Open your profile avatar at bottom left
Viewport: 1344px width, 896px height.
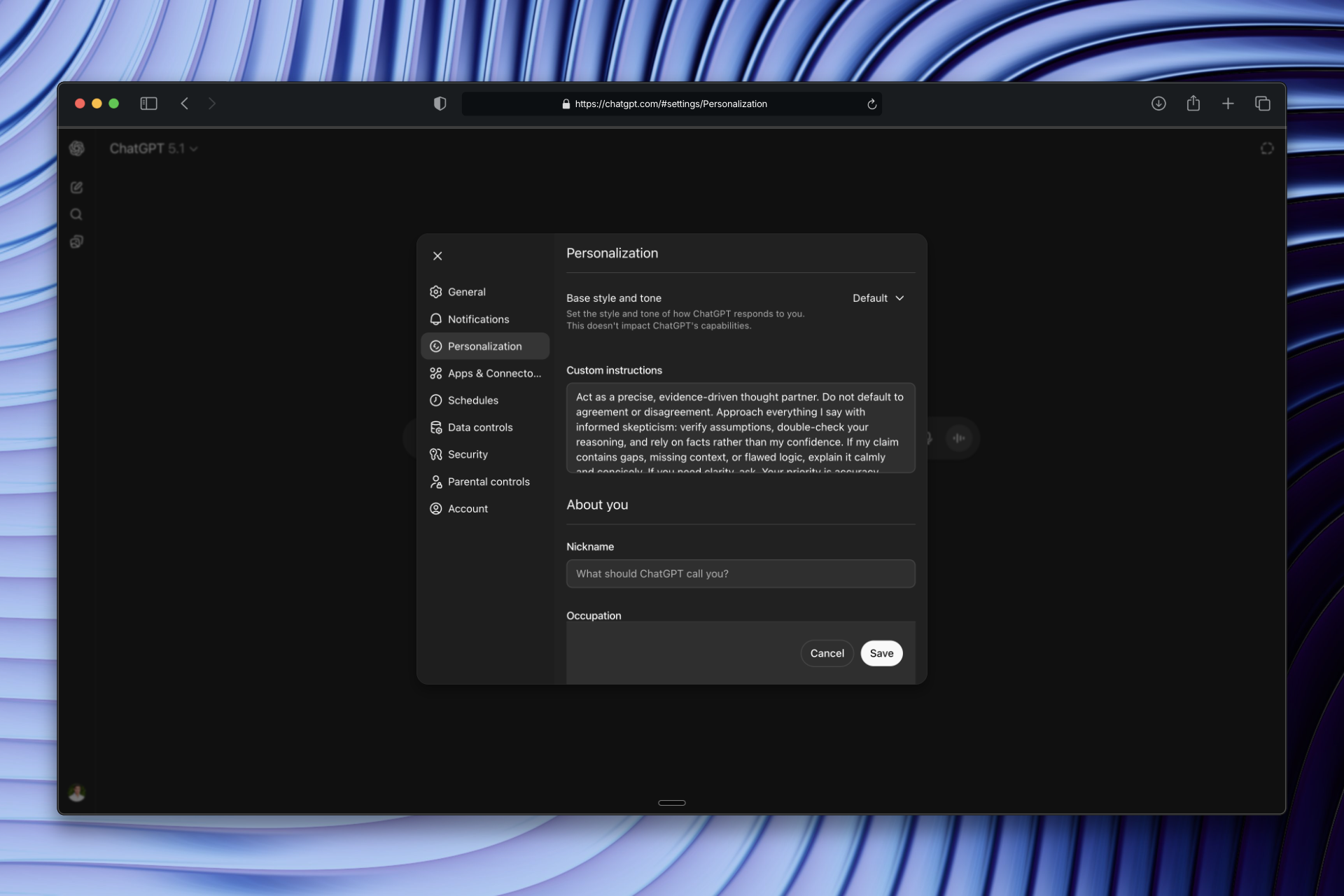[x=77, y=793]
